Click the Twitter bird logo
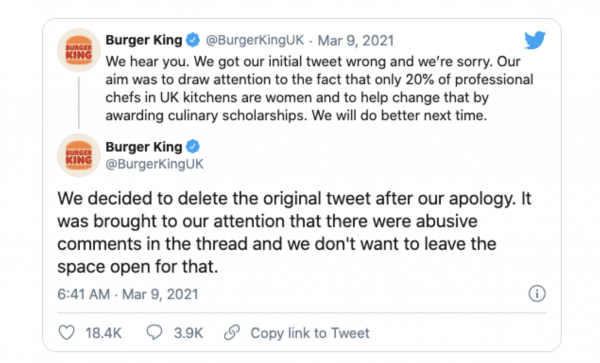 point(535,40)
